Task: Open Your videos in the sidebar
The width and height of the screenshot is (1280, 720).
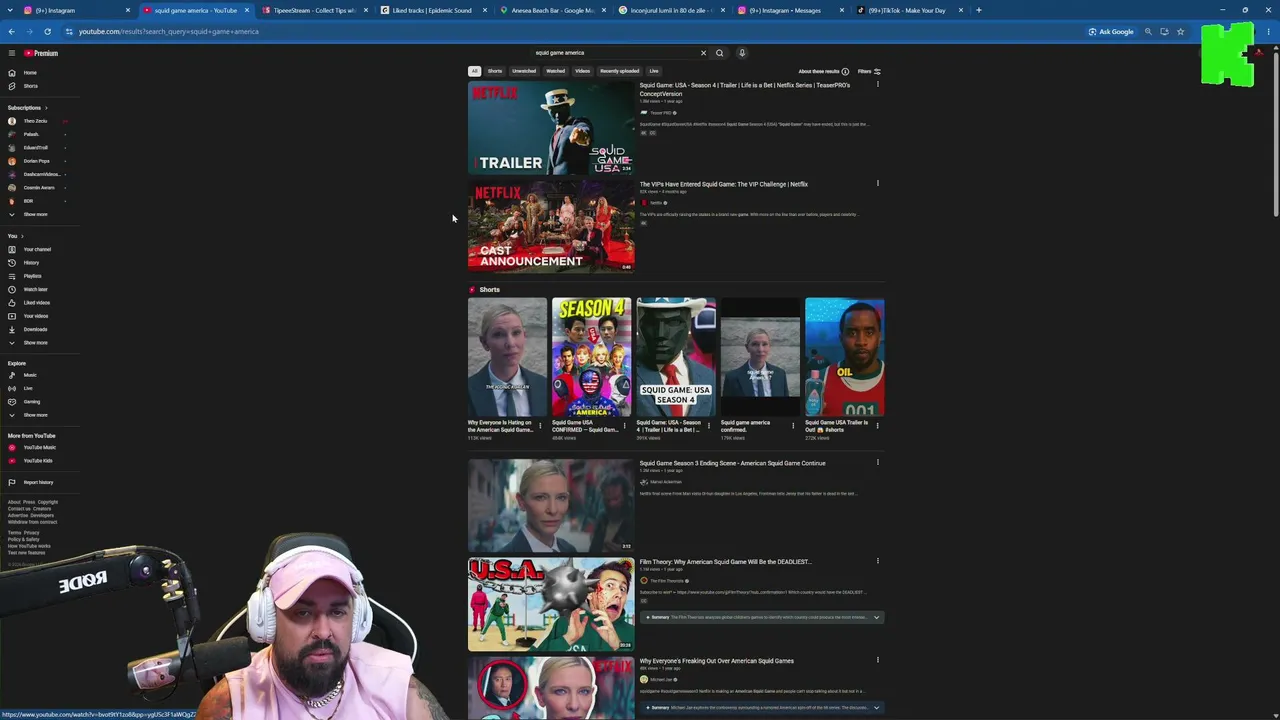Action: (x=35, y=316)
